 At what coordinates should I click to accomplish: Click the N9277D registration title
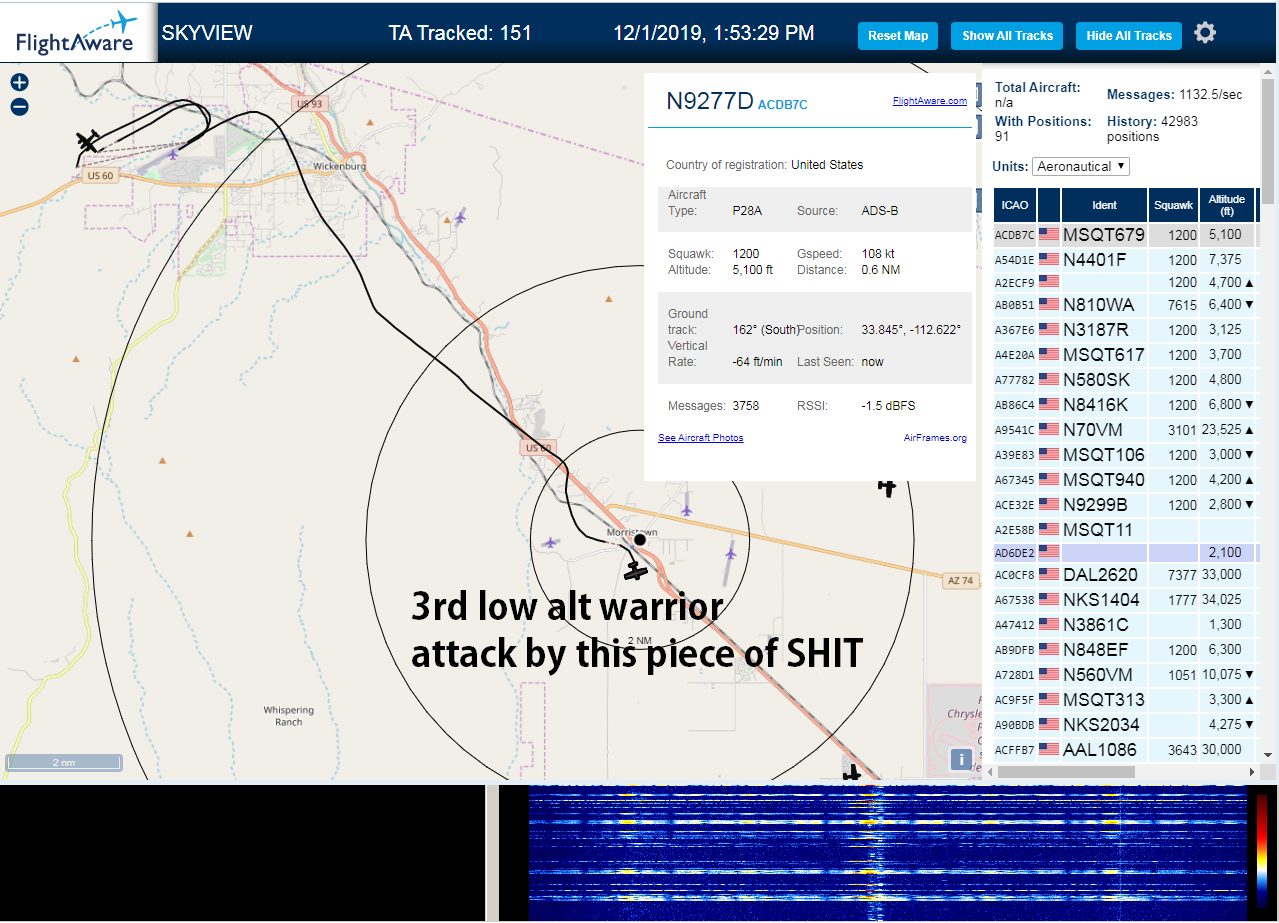pyautogui.click(x=709, y=100)
